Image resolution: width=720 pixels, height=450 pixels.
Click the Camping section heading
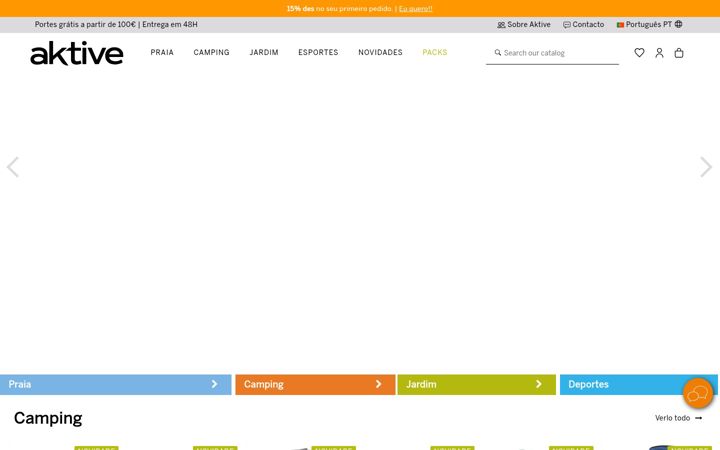click(x=48, y=418)
